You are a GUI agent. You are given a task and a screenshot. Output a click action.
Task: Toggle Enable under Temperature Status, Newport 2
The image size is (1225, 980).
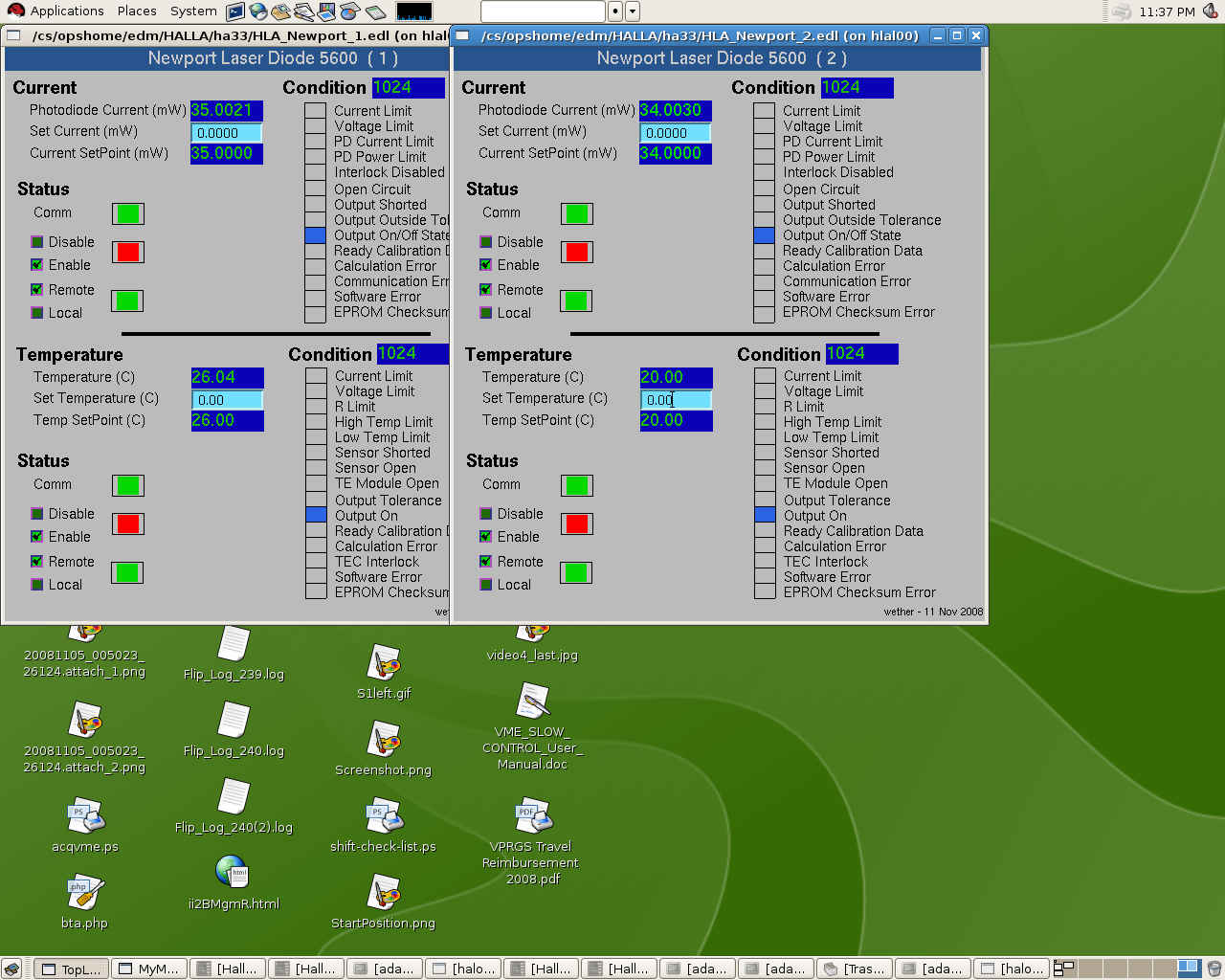(486, 537)
